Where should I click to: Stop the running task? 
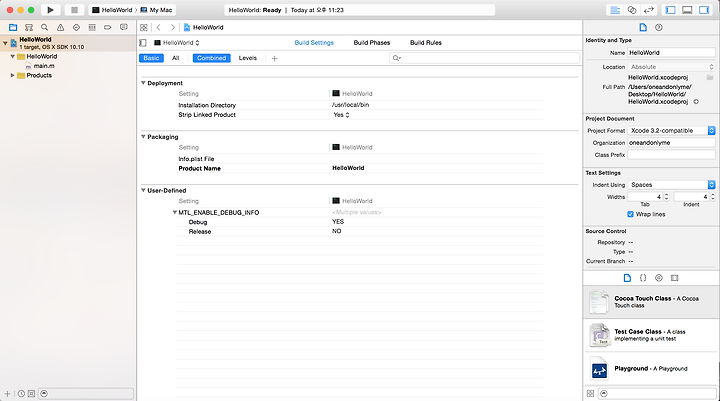coord(74,10)
